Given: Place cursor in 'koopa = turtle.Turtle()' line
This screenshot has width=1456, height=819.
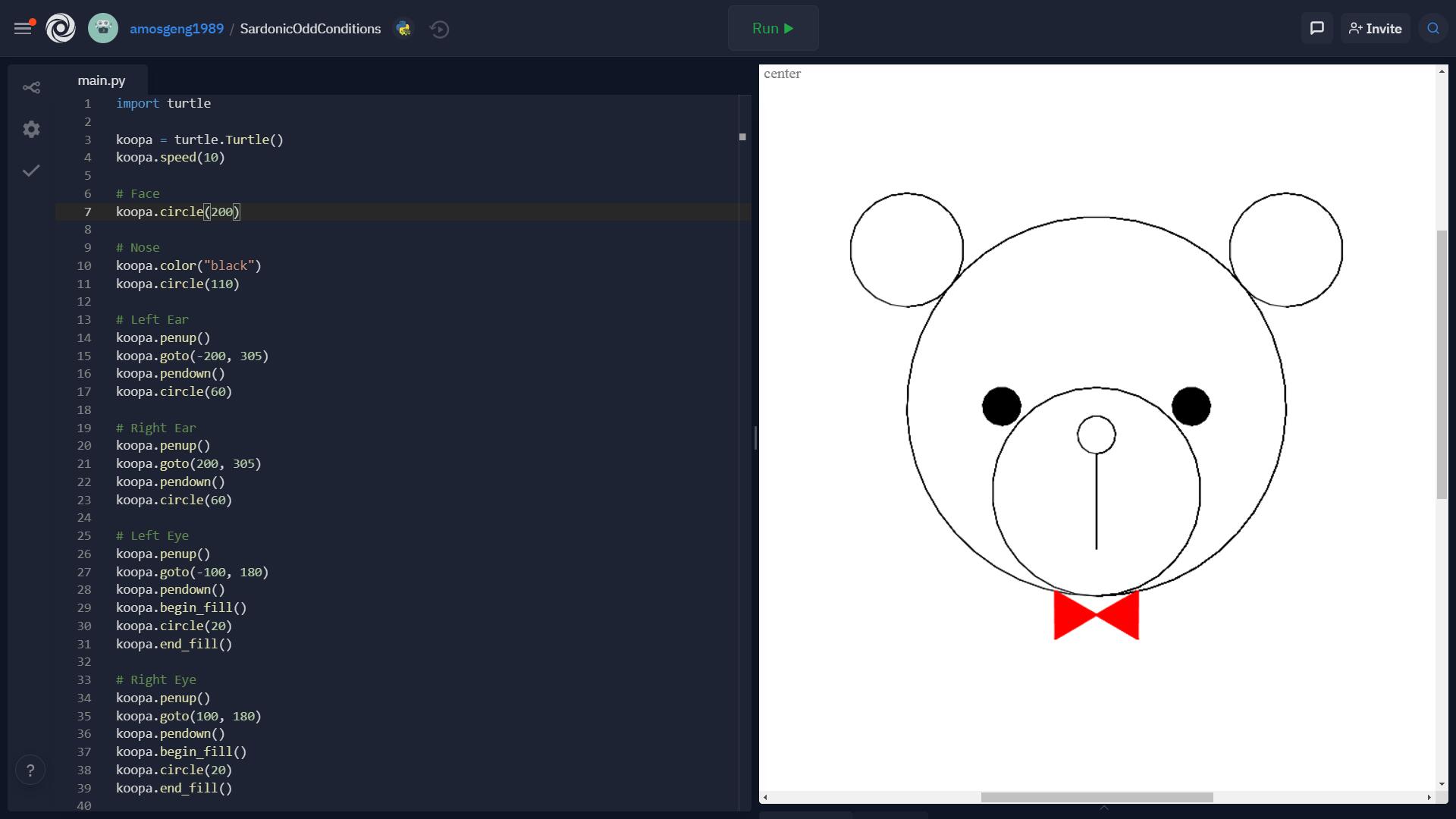Looking at the screenshot, I should [x=199, y=140].
